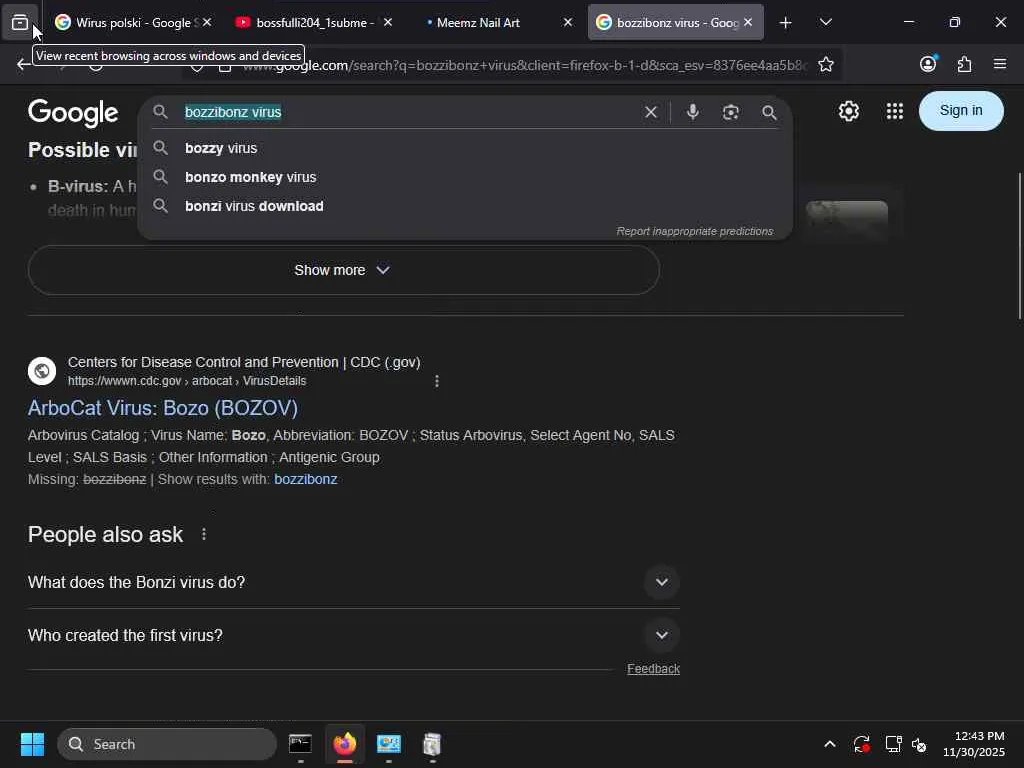Expand What does the Bonzi virus do?
The image size is (1024, 768).
click(353, 582)
